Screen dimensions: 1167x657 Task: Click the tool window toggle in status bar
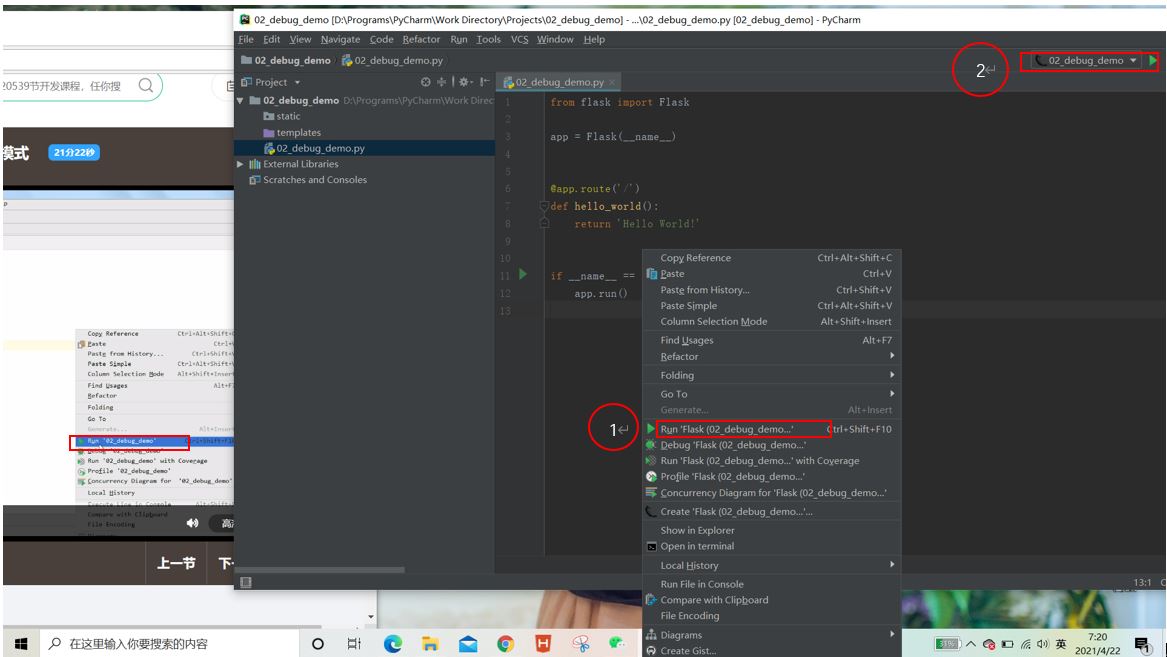click(246, 583)
